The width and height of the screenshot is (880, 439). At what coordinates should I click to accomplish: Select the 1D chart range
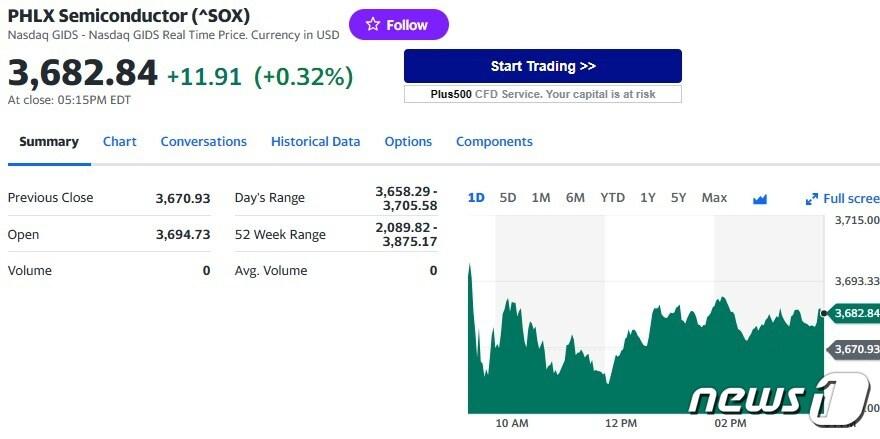(476, 198)
